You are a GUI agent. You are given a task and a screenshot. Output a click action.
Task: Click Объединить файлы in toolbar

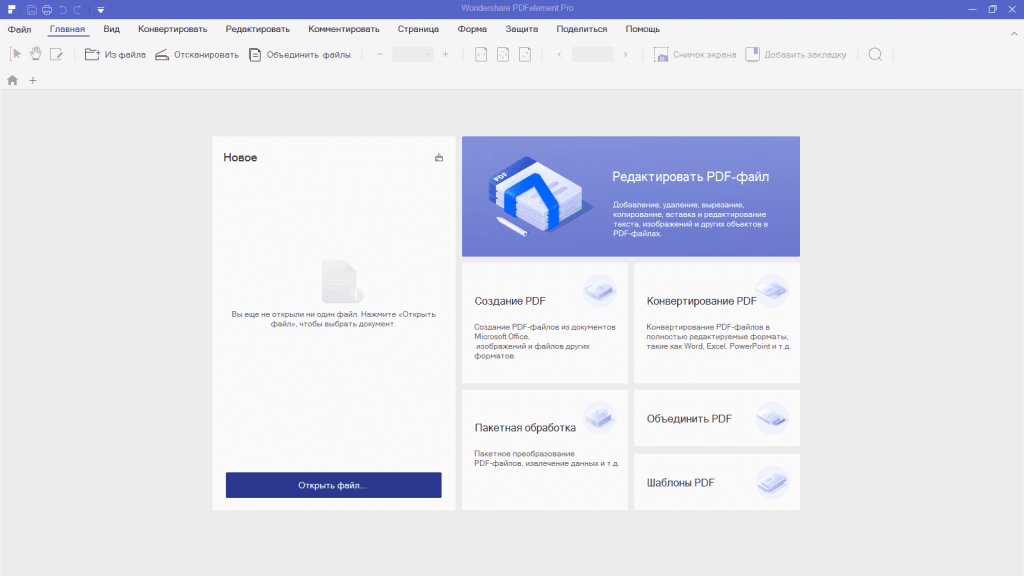tap(300, 55)
